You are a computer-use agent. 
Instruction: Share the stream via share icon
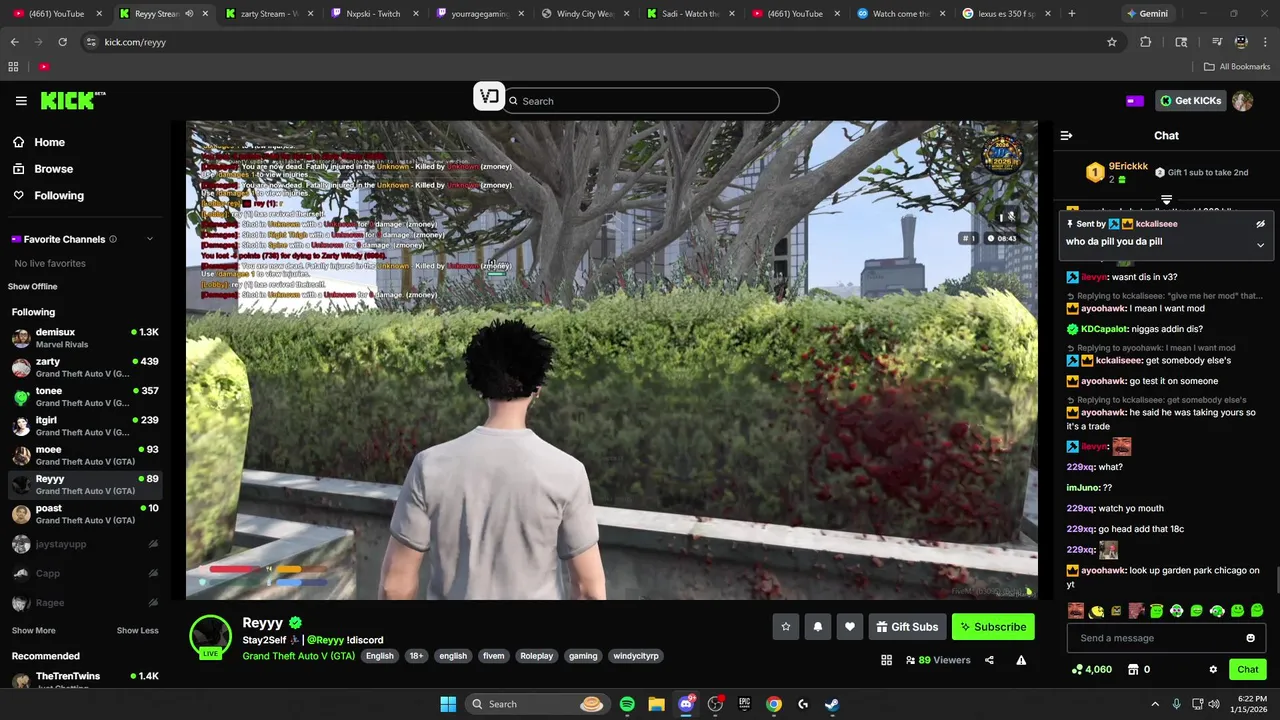989,660
